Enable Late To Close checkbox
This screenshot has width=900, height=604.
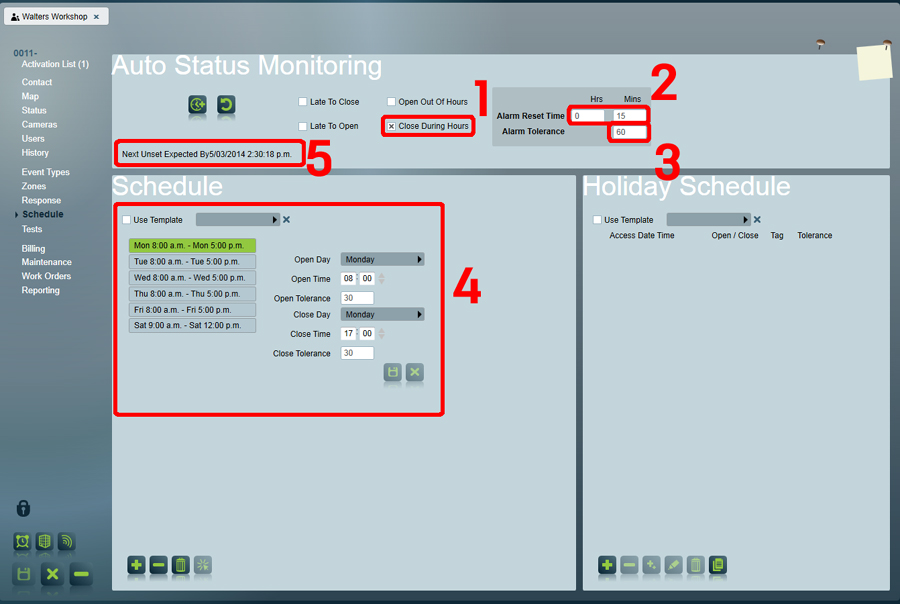(x=302, y=102)
